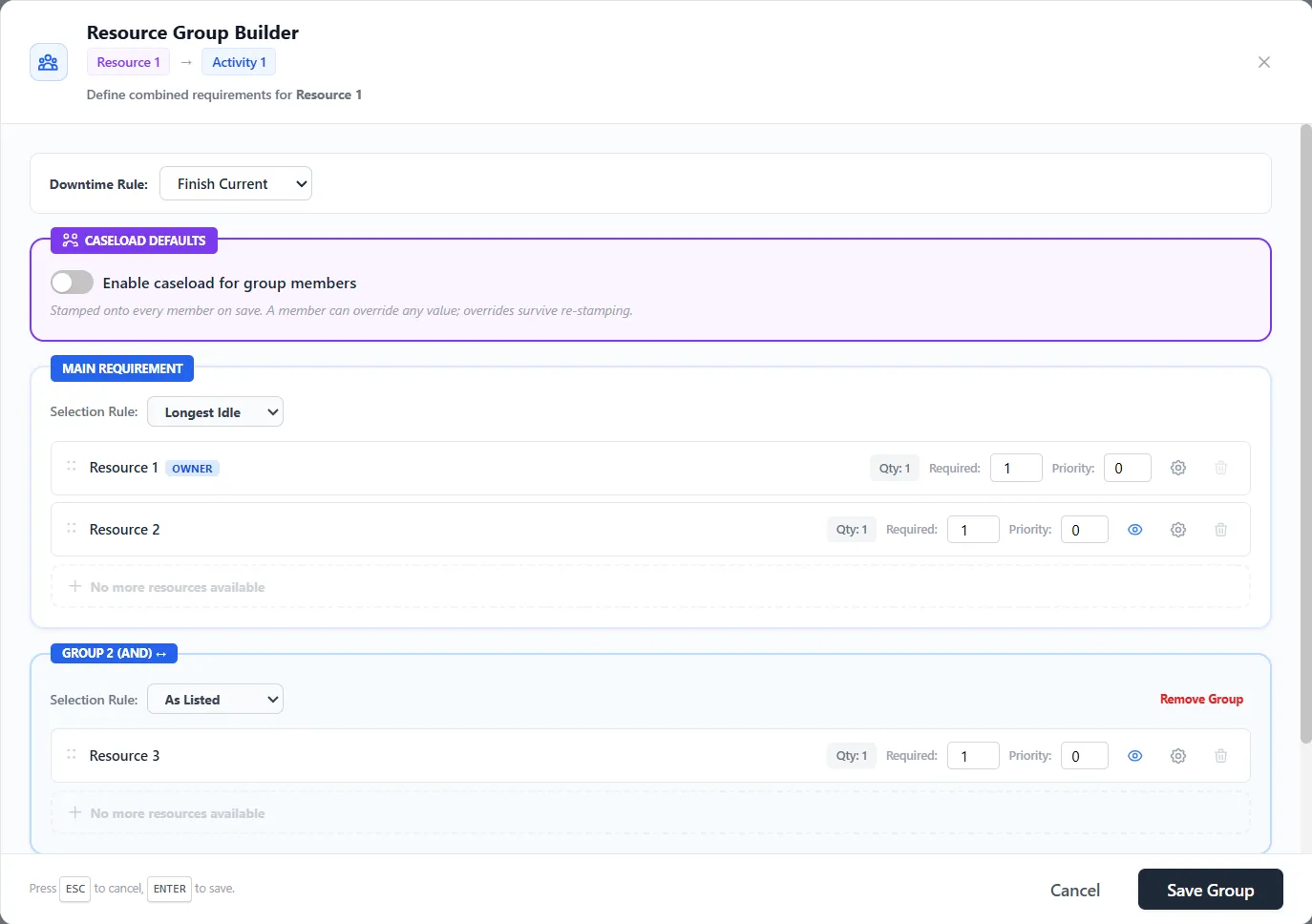Open Group 2 Selection Rule dropdown
The height and width of the screenshot is (924, 1312).
216,700
